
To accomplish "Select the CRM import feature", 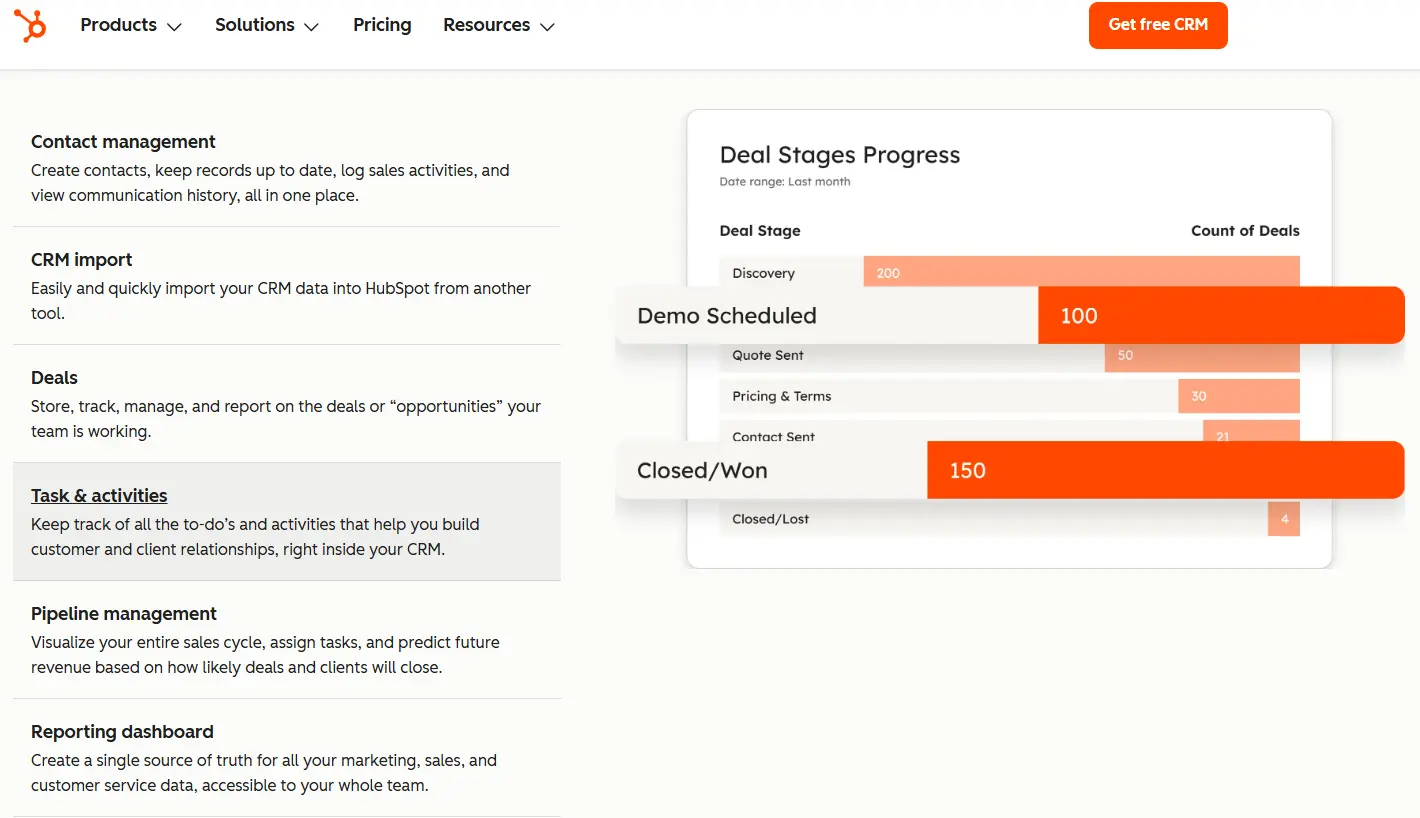I will 81,259.
